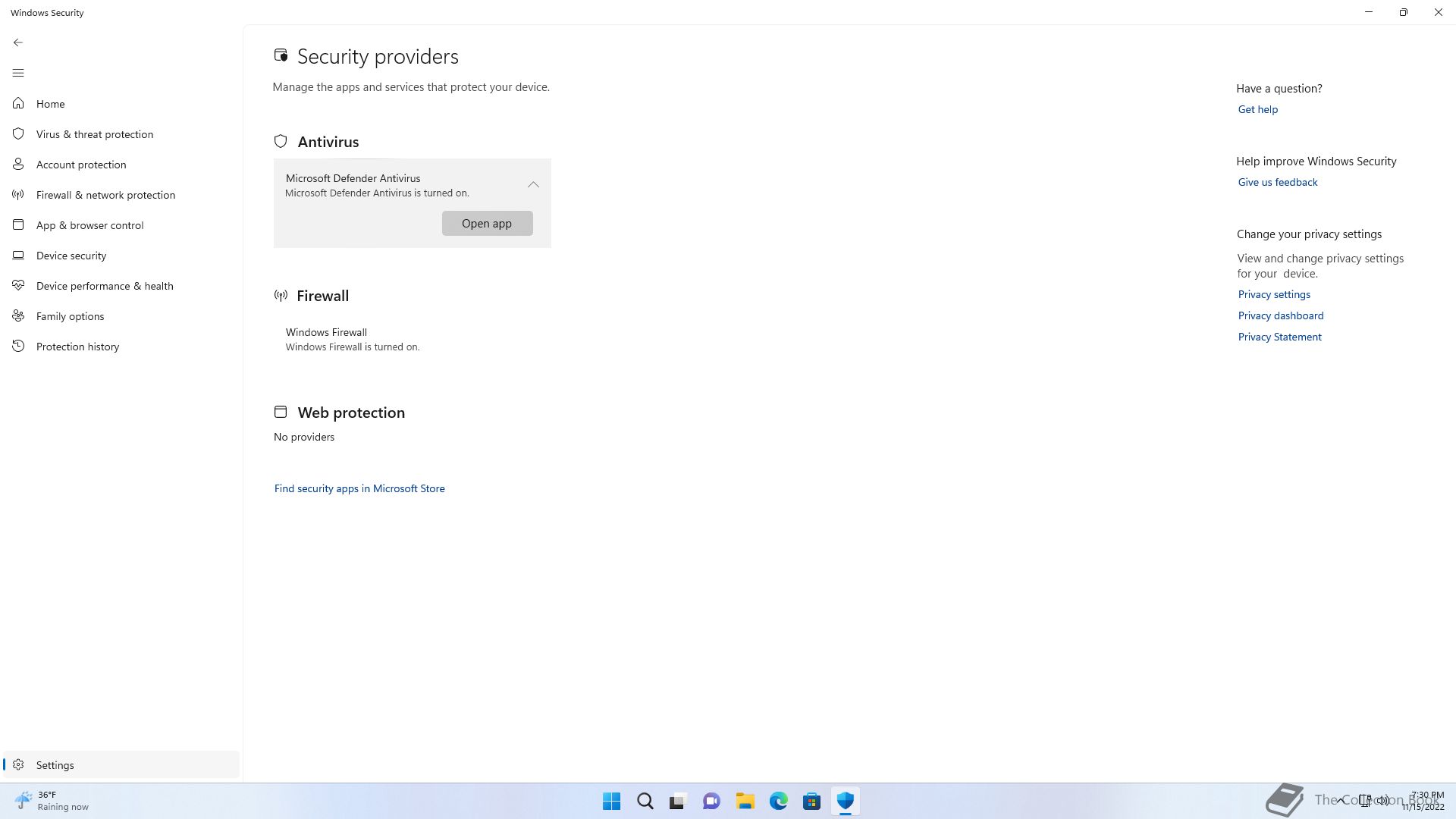The width and height of the screenshot is (1456, 819).
Task: Click the Open app button
Action: pos(487,223)
